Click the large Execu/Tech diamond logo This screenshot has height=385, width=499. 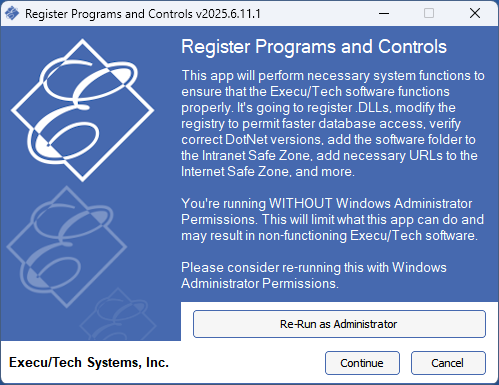(x=82, y=110)
